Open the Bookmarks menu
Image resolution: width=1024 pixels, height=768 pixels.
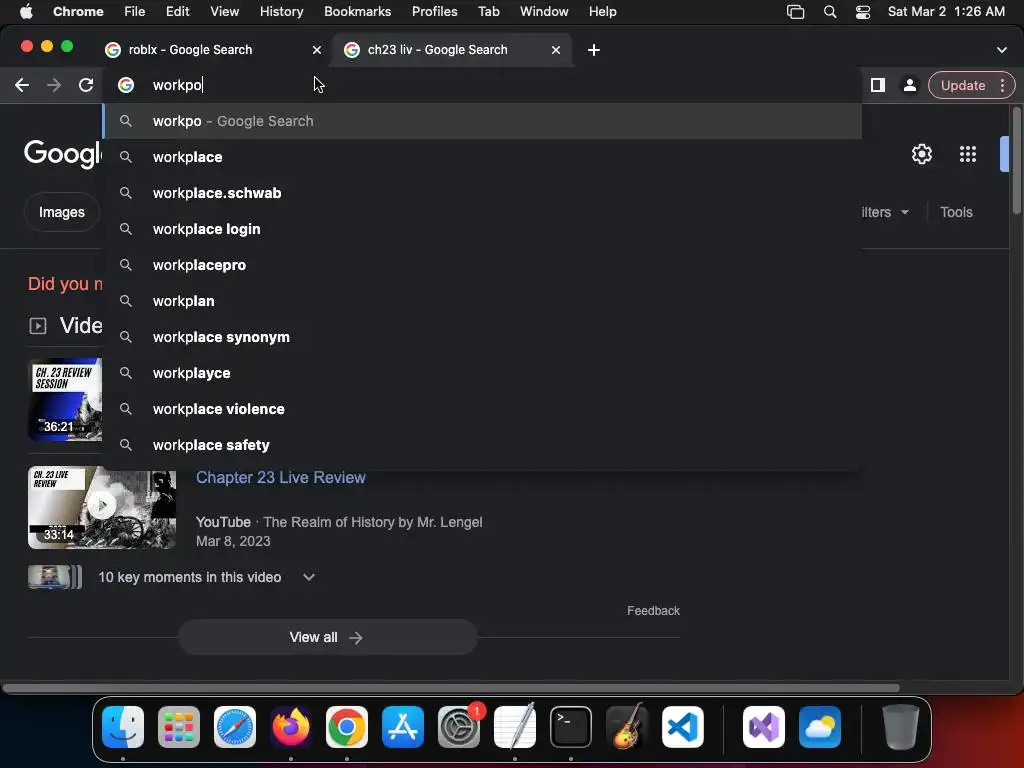coord(357,12)
